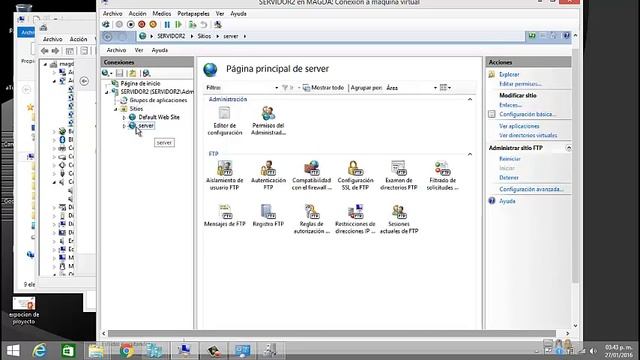Open Google Chrome from taskbar
This screenshot has height=360, width=640.
[x=127, y=350]
